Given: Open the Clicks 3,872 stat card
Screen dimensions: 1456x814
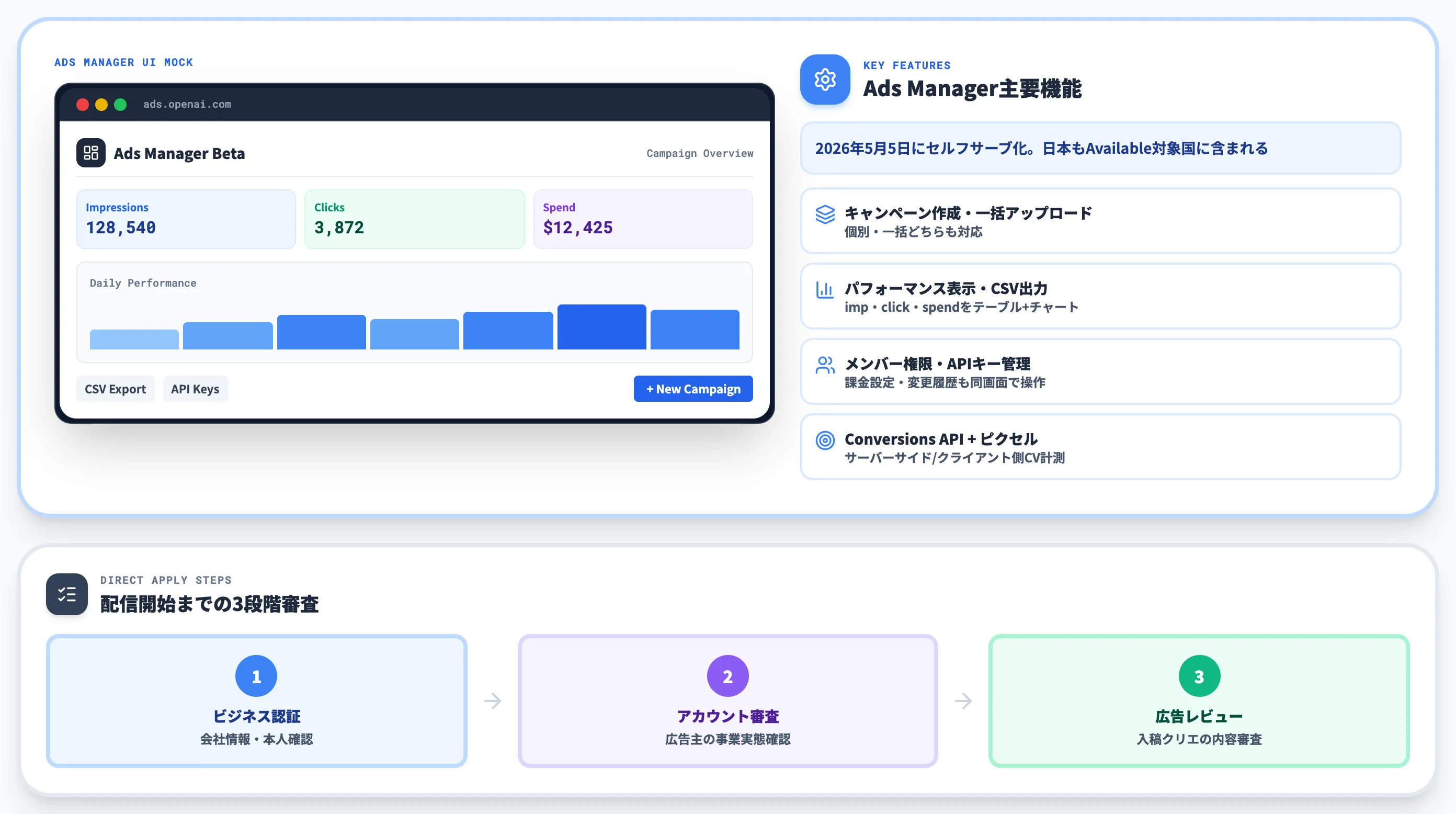Looking at the screenshot, I should click(414, 219).
